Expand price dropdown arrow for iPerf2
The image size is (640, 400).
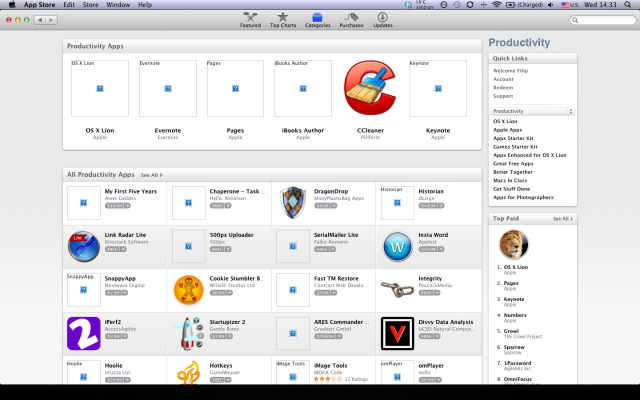click(x=124, y=336)
